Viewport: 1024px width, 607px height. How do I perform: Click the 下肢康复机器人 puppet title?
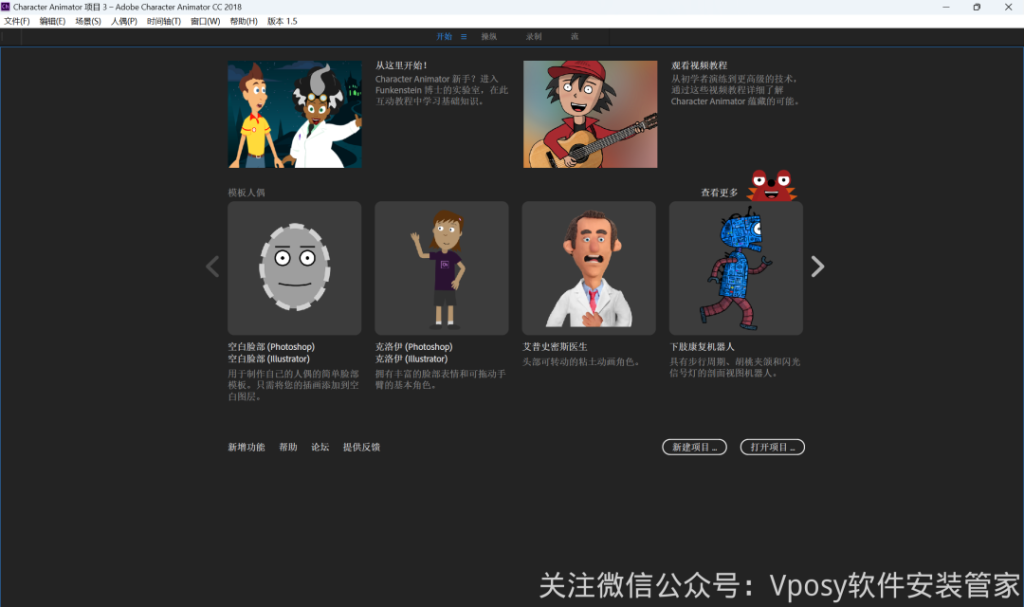tap(702, 347)
